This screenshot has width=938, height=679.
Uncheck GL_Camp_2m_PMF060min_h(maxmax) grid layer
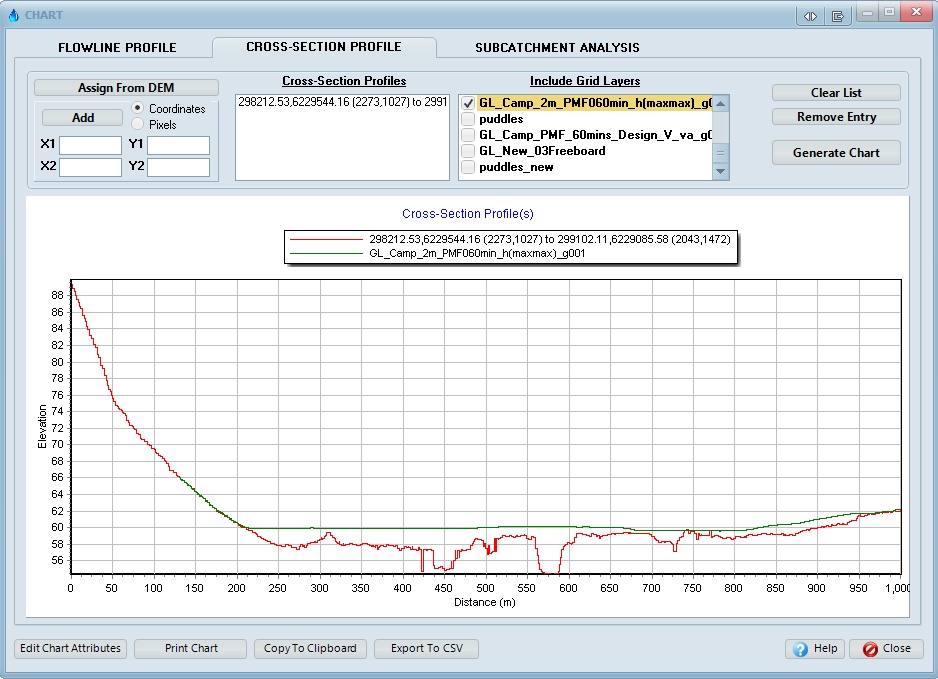coord(468,103)
